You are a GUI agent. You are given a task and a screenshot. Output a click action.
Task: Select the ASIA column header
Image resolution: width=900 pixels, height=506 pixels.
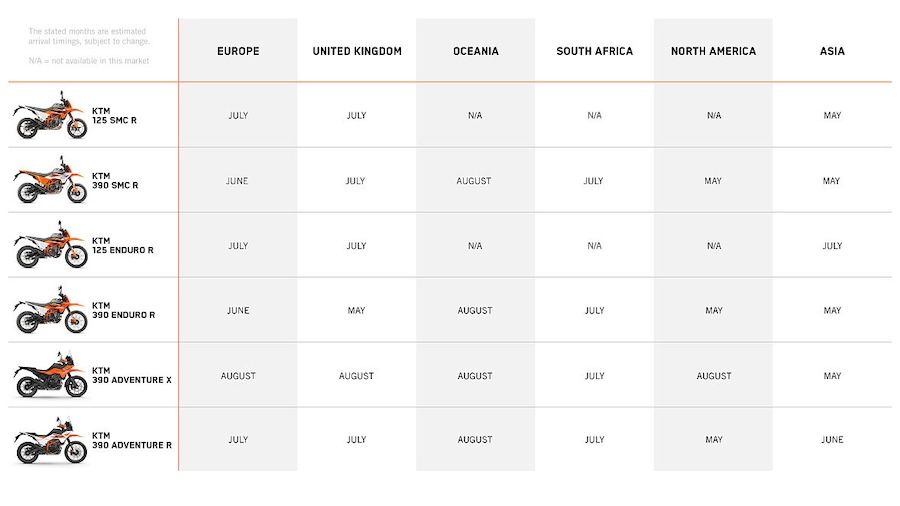click(832, 51)
